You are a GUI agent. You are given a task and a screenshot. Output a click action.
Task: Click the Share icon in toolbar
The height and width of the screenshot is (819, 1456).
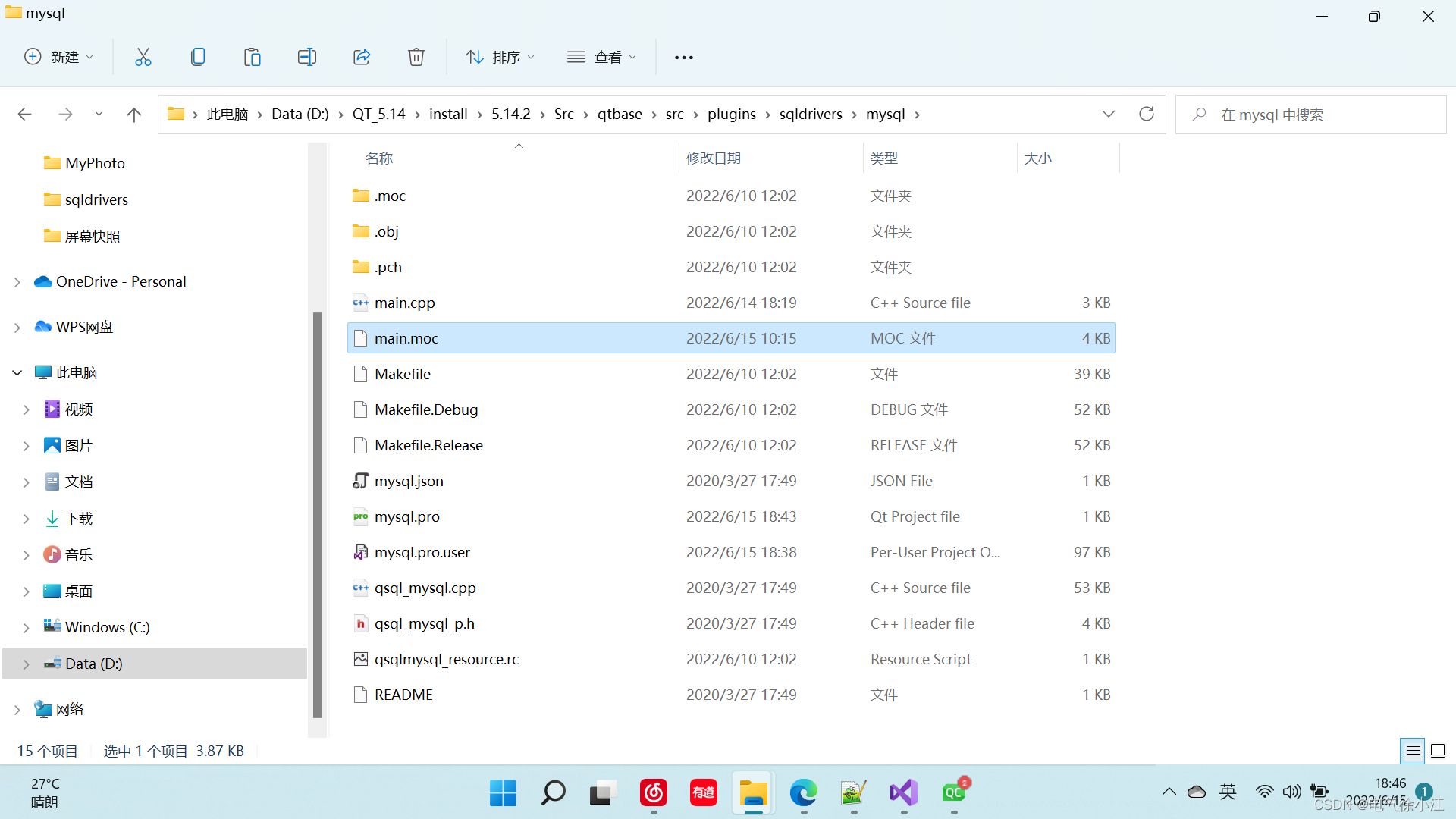(362, 57)
